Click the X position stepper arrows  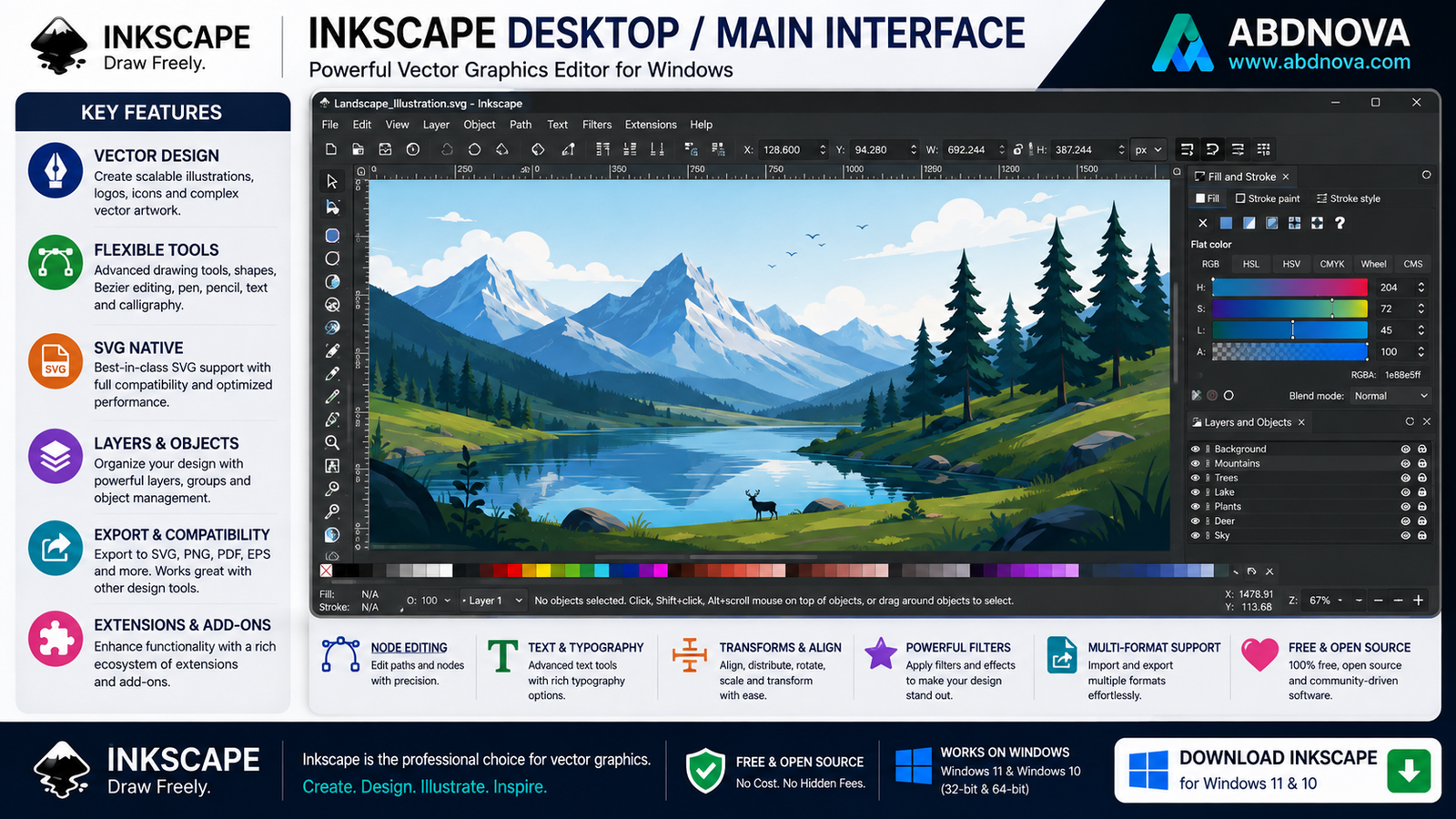[x=823, y=150]
